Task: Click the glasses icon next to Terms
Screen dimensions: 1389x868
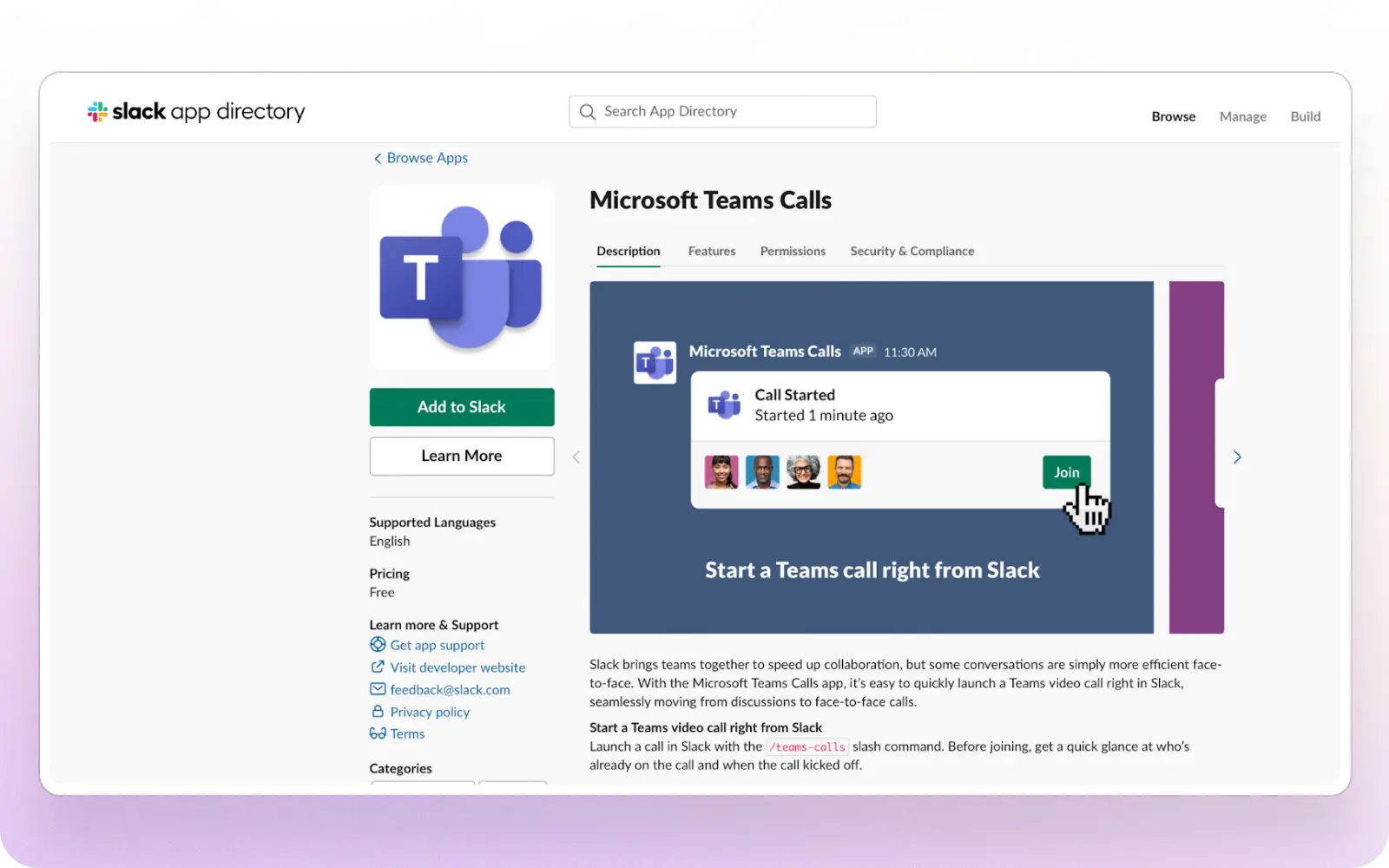Action: [x=378, y=733]
